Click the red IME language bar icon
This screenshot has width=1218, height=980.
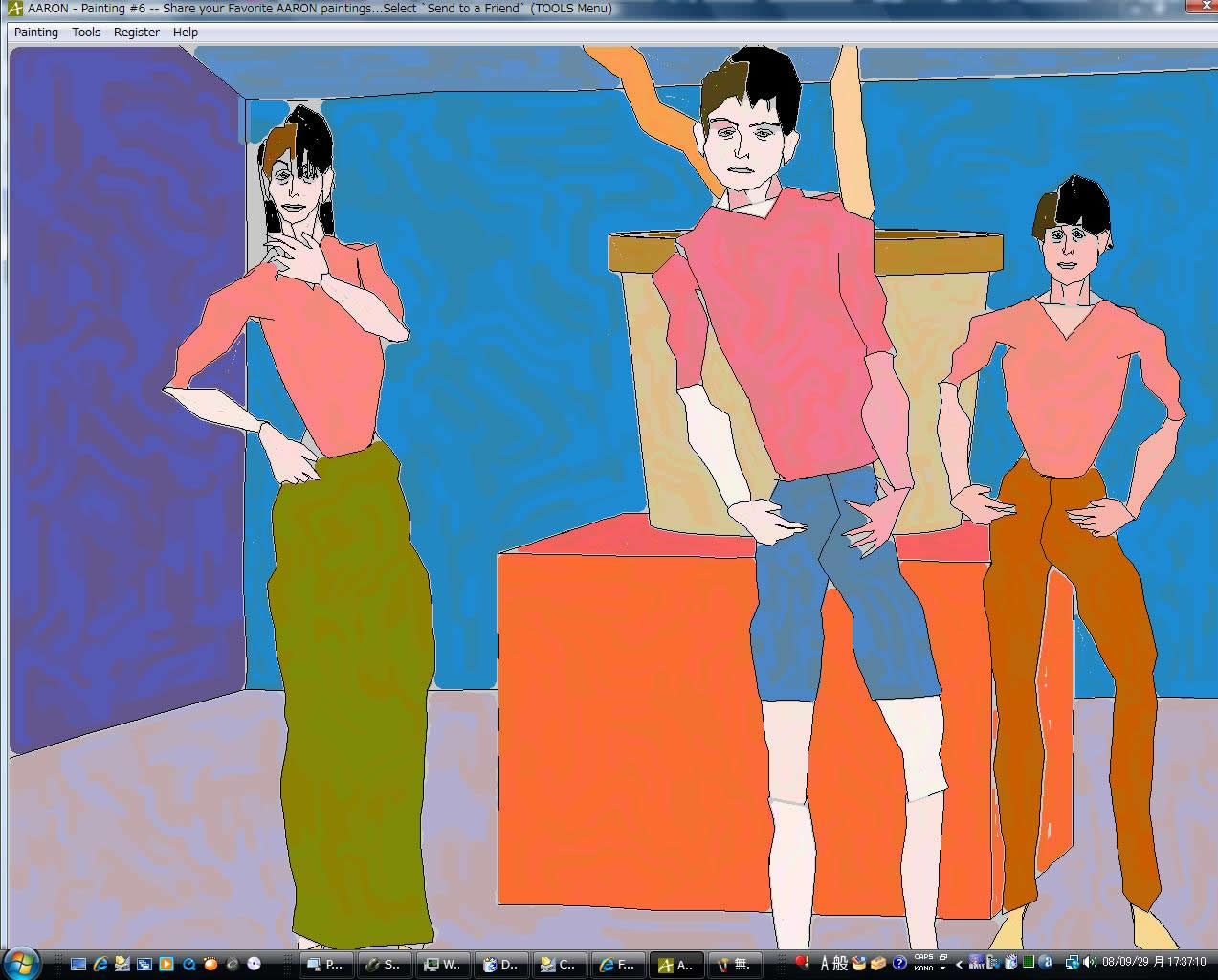801,963
